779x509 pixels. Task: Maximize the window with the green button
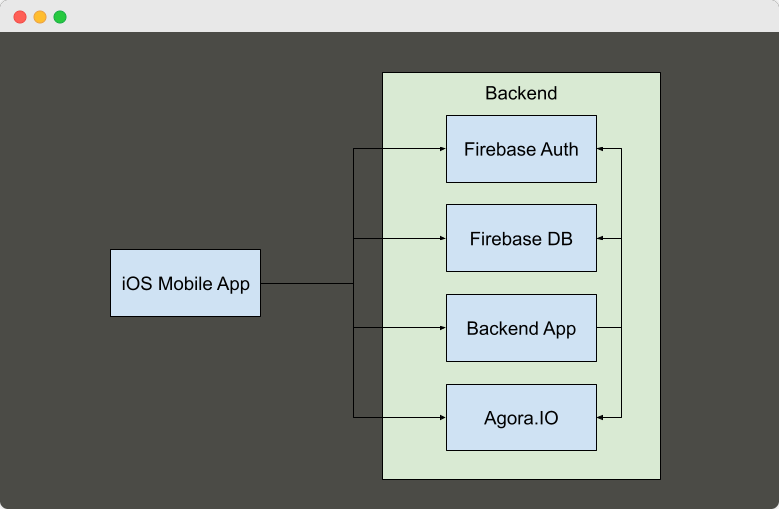coord(60,17)
